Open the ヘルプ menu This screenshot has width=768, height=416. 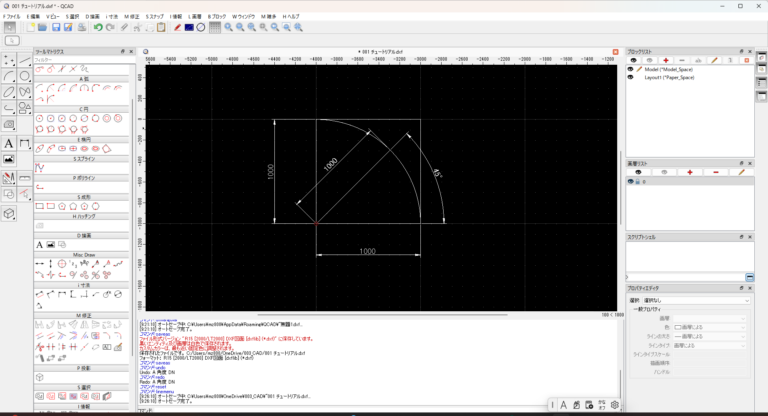click(291, 17)
